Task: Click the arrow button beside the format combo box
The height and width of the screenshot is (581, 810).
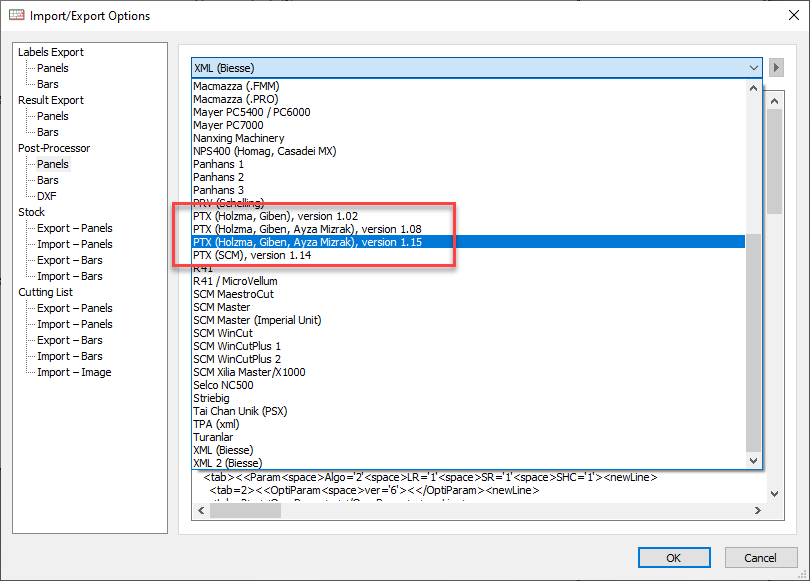Action: point(776,68)
